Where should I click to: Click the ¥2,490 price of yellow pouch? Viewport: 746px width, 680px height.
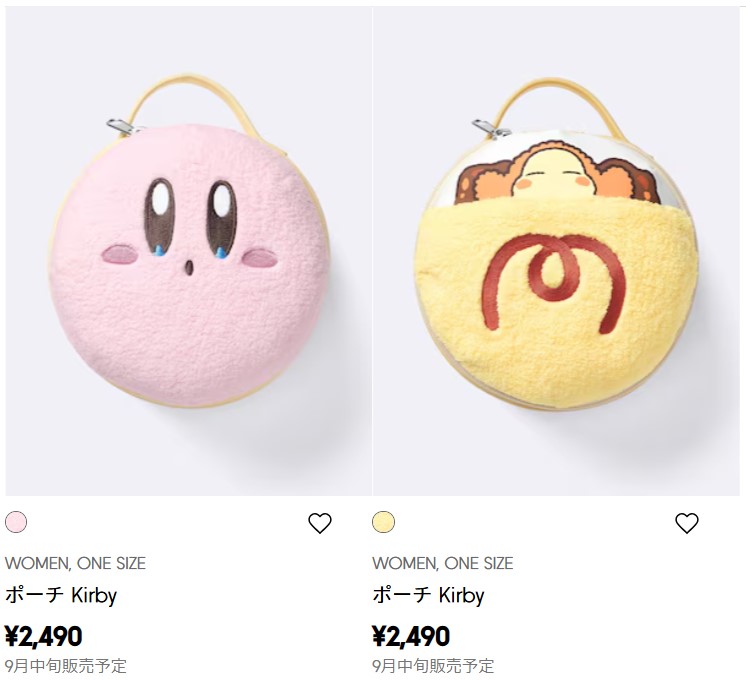click(x=411, y=636)
